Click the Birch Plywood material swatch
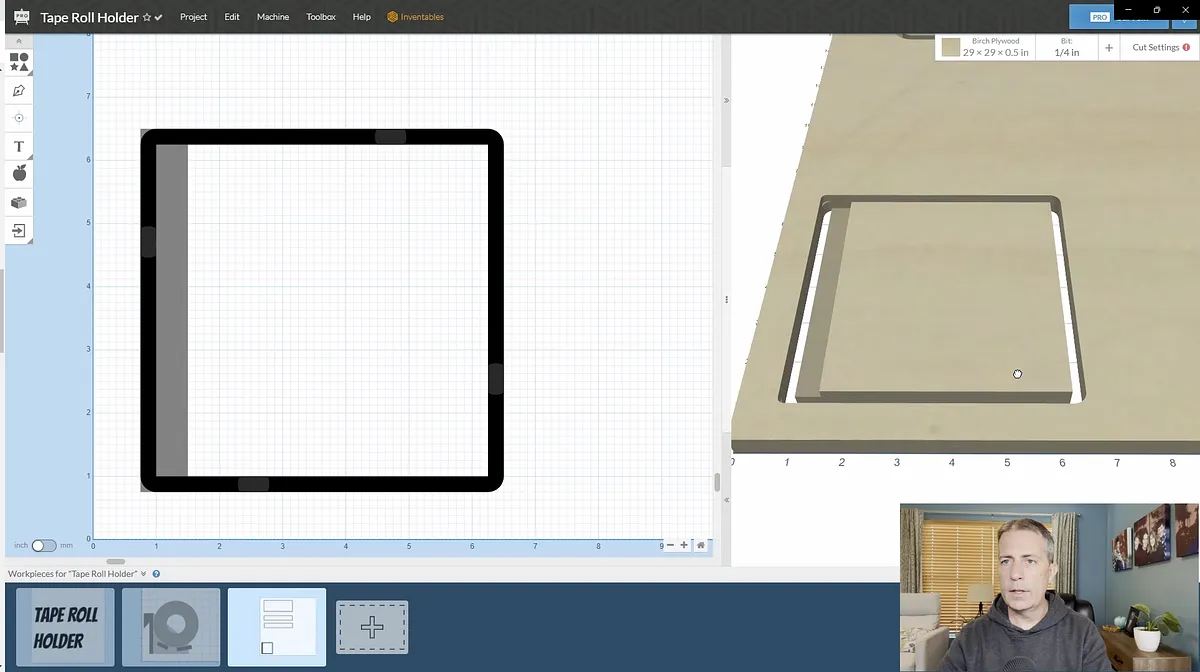The height and width of the screenshot is (672, 1200). point(951,48)
